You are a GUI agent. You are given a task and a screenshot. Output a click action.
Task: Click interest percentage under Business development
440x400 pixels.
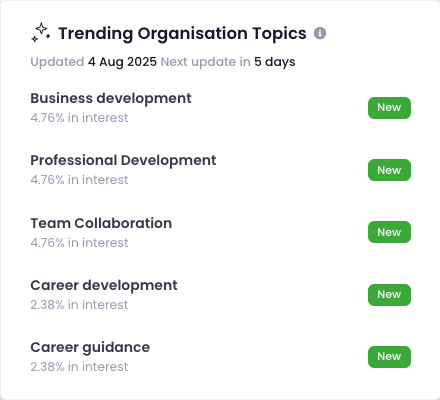pos(79,118)
